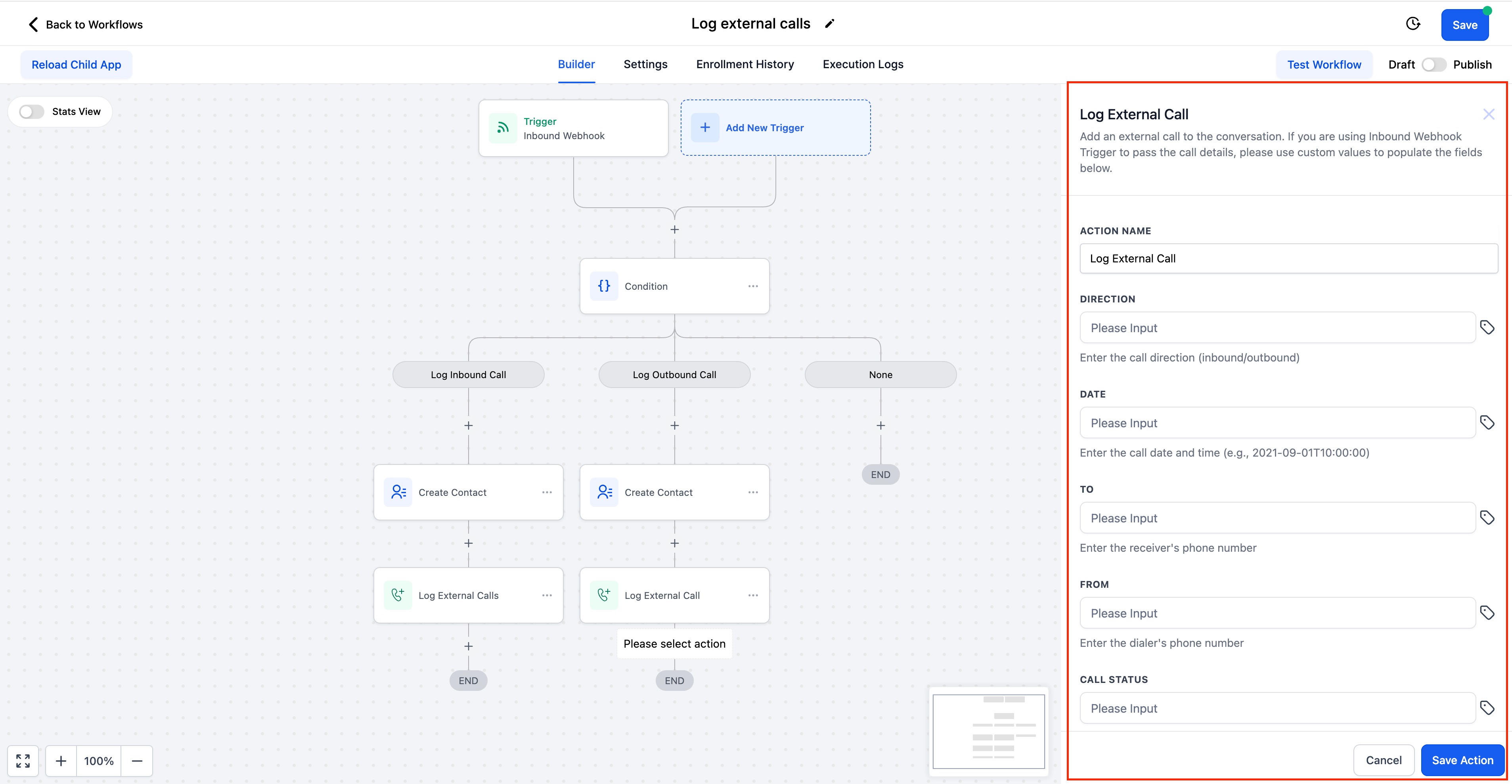Open the Enrollment History tab
The image size is (1512, 784).
(x=744, y=65)
